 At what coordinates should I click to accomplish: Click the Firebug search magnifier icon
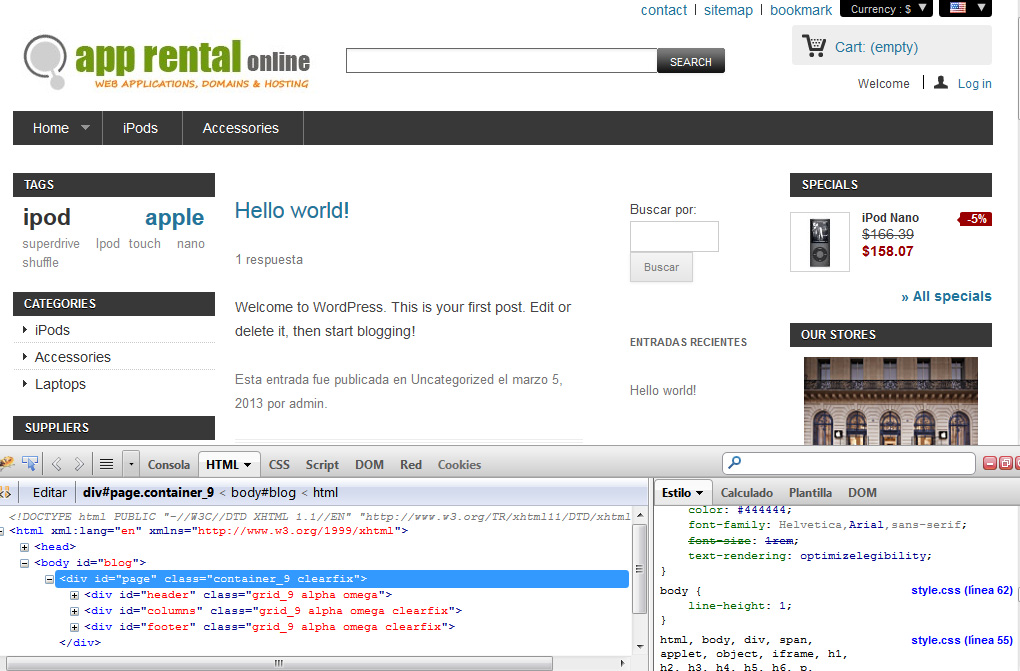(735, 462)
